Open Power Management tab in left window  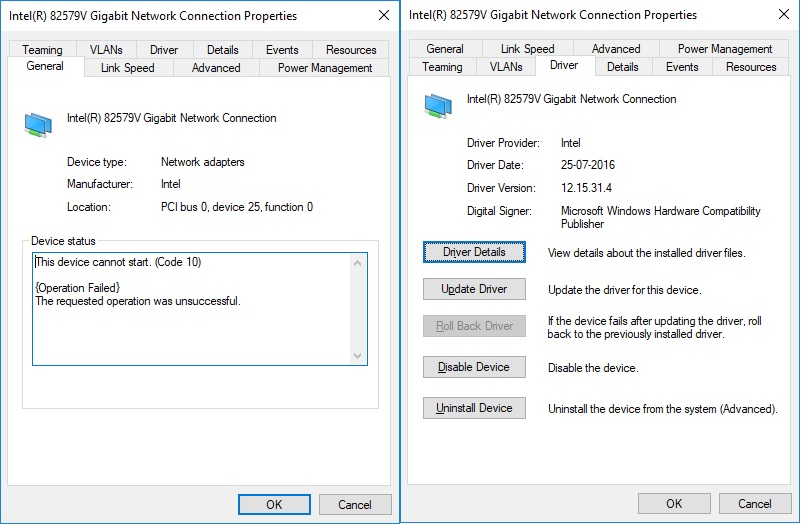click(325, 67)
